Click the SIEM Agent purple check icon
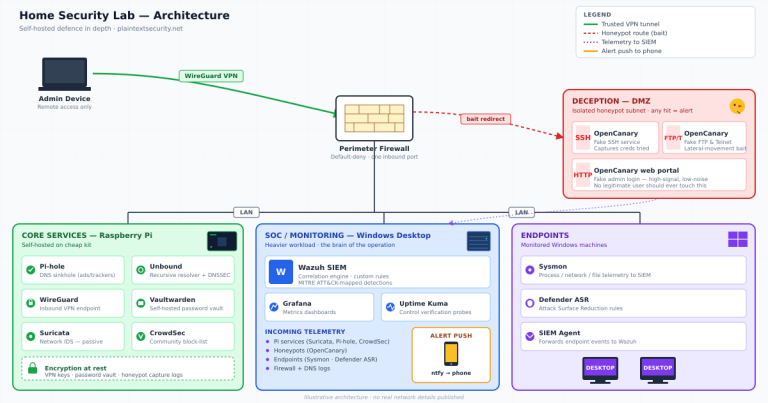This screenshot has height=403, width=768. 529,336
